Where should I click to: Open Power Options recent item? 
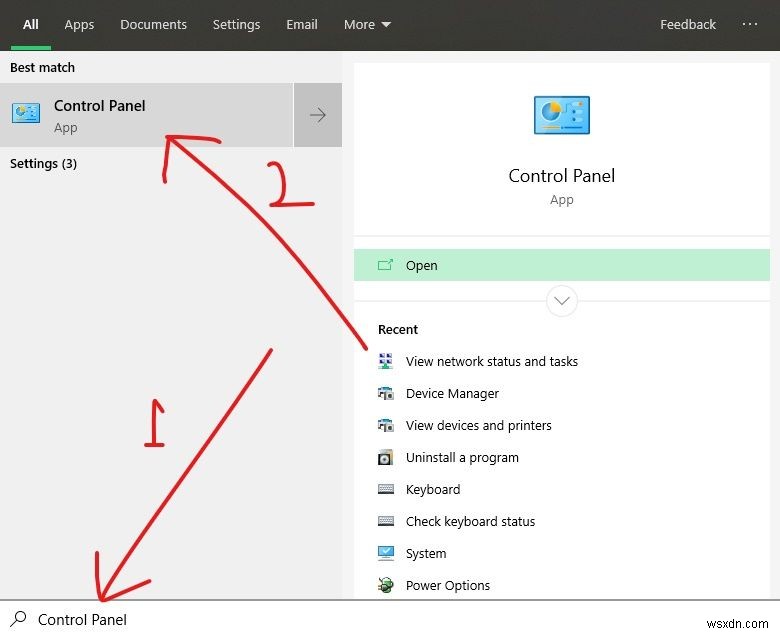point(448,585)
